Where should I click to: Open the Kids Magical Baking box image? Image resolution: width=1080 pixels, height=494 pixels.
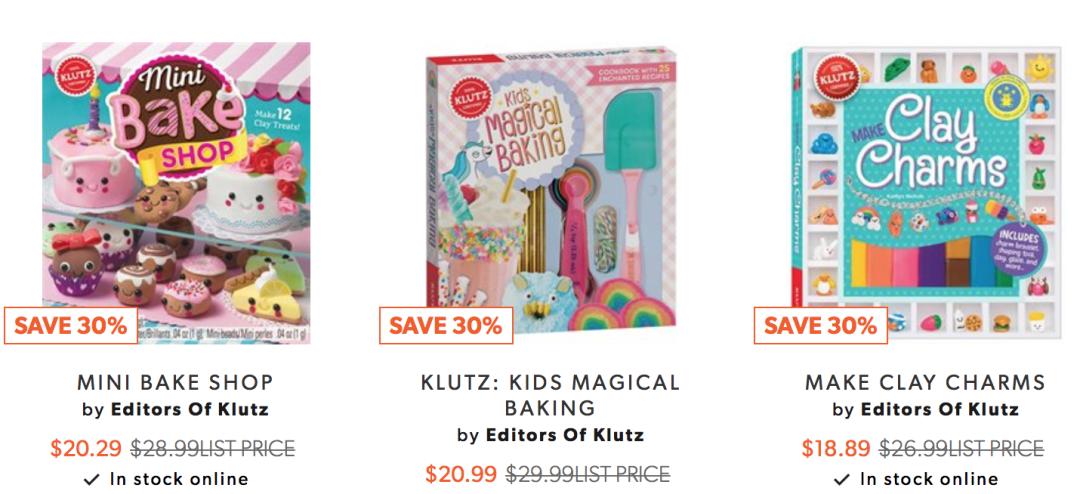click(550, 195)
